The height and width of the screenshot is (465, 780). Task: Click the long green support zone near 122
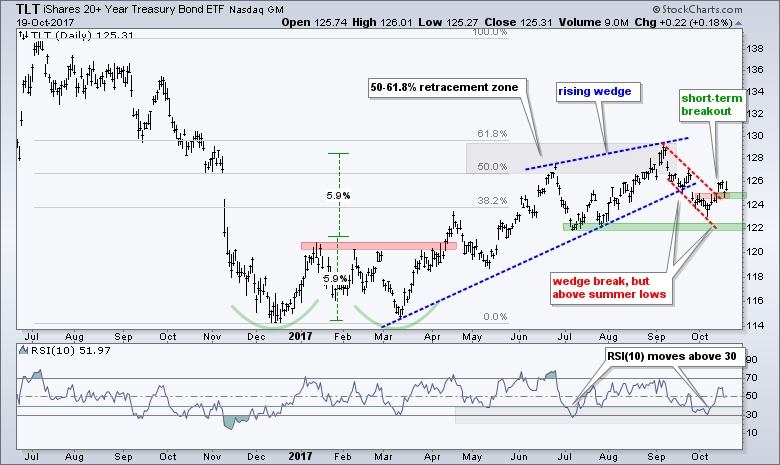click(654, 227)
